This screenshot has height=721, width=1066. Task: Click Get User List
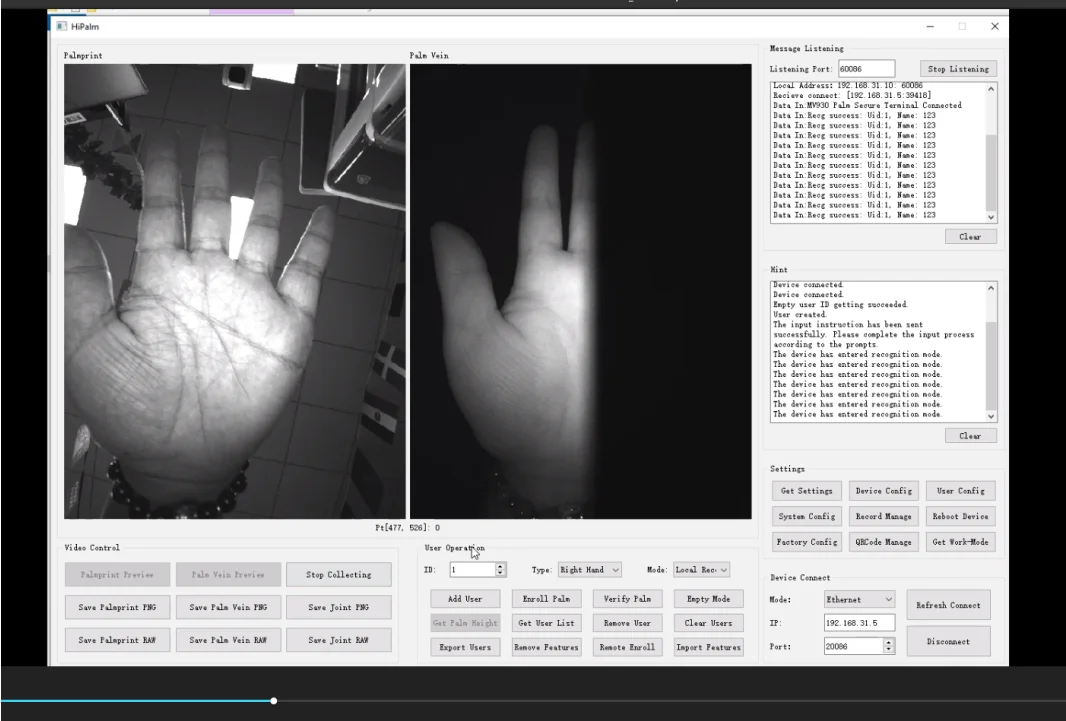(546, 623)
